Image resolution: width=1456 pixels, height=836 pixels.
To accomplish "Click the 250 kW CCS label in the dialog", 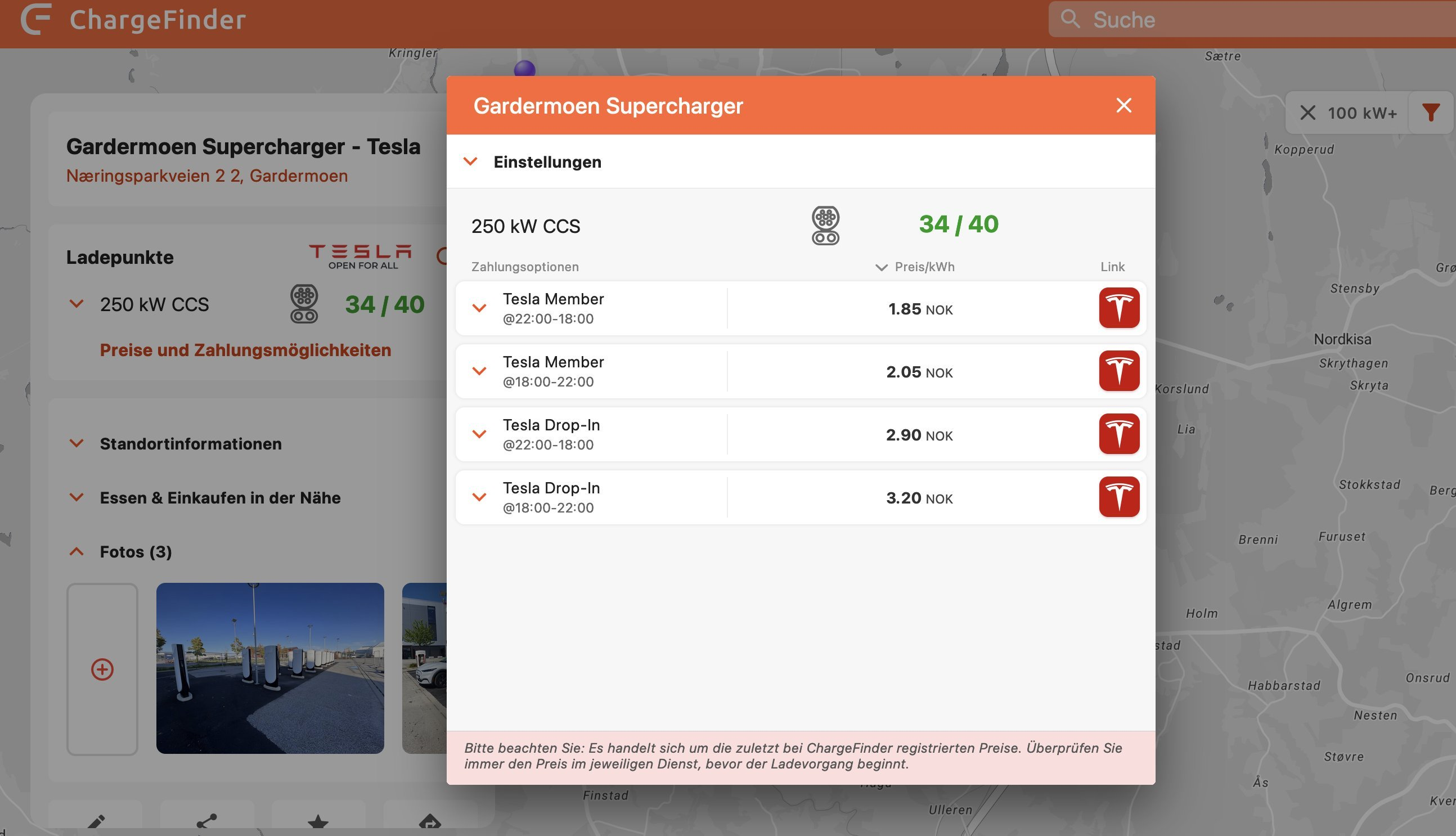I will [525, 226].
